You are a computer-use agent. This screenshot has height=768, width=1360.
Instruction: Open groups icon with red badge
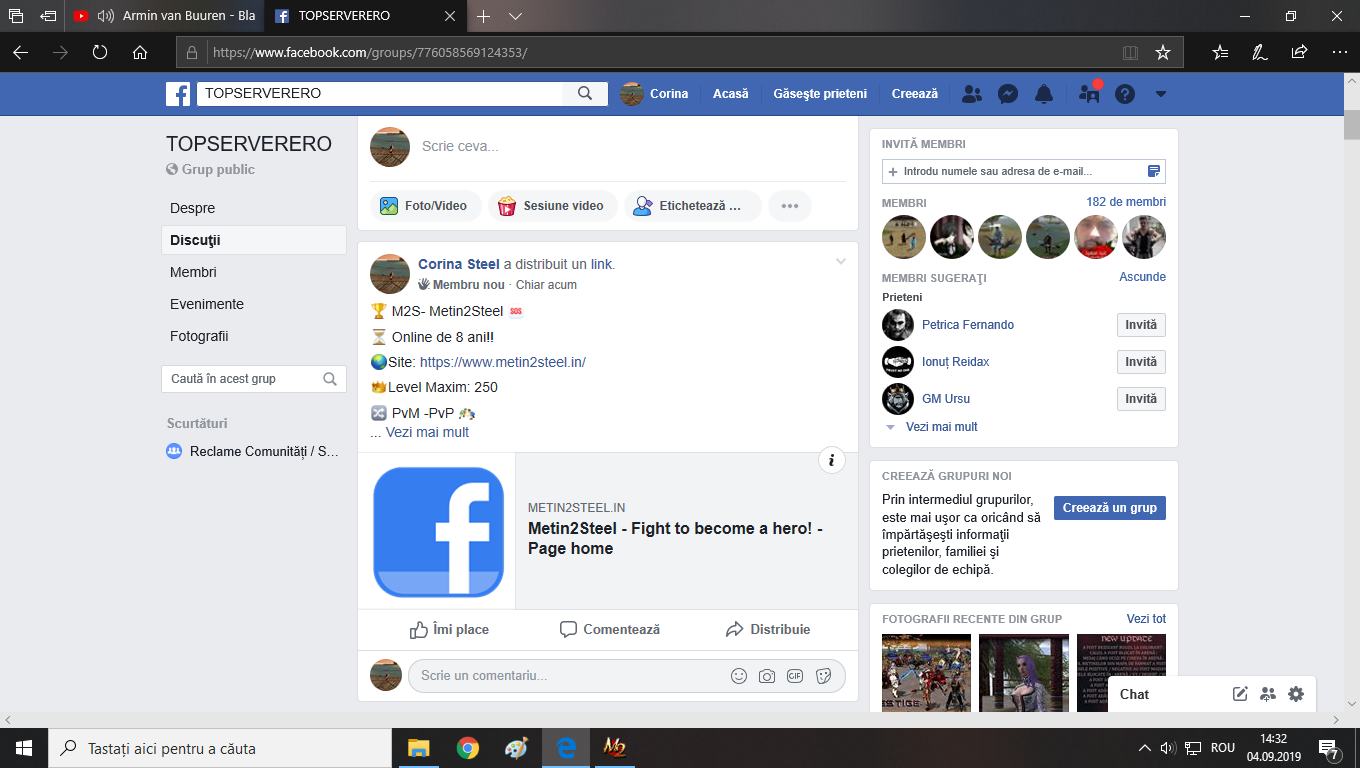pos(1089,94)
